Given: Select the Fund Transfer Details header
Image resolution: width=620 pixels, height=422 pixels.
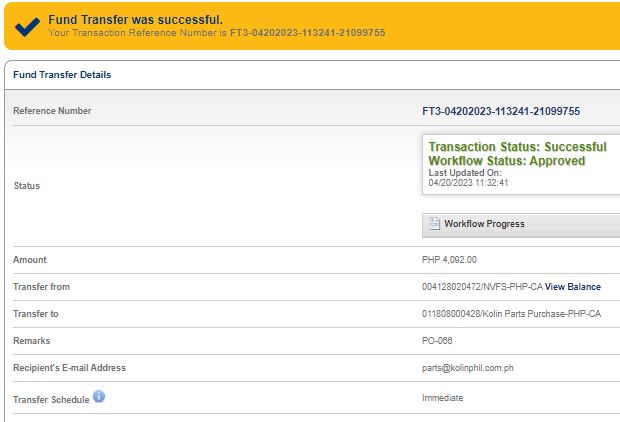Looking at the screenshot, I should tap(62, 75).
